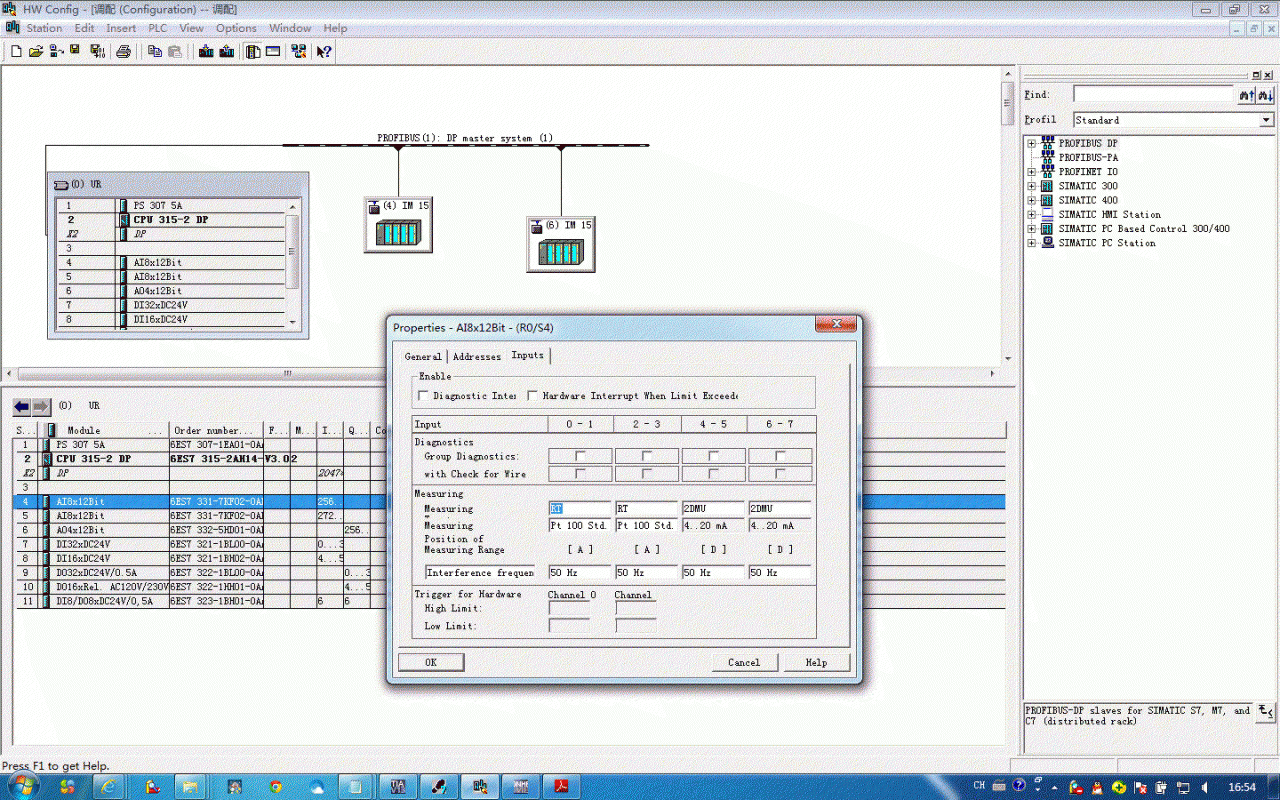Open the Options menu
The width and height of the screenshot is (1280, 800).
pos(236,28)
